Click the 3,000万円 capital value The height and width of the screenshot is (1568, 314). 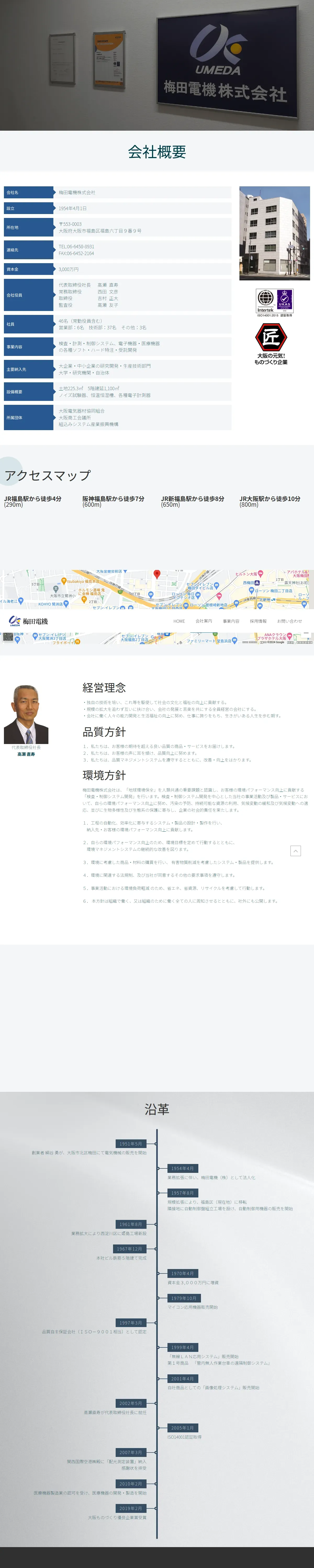tap(68, 269)
